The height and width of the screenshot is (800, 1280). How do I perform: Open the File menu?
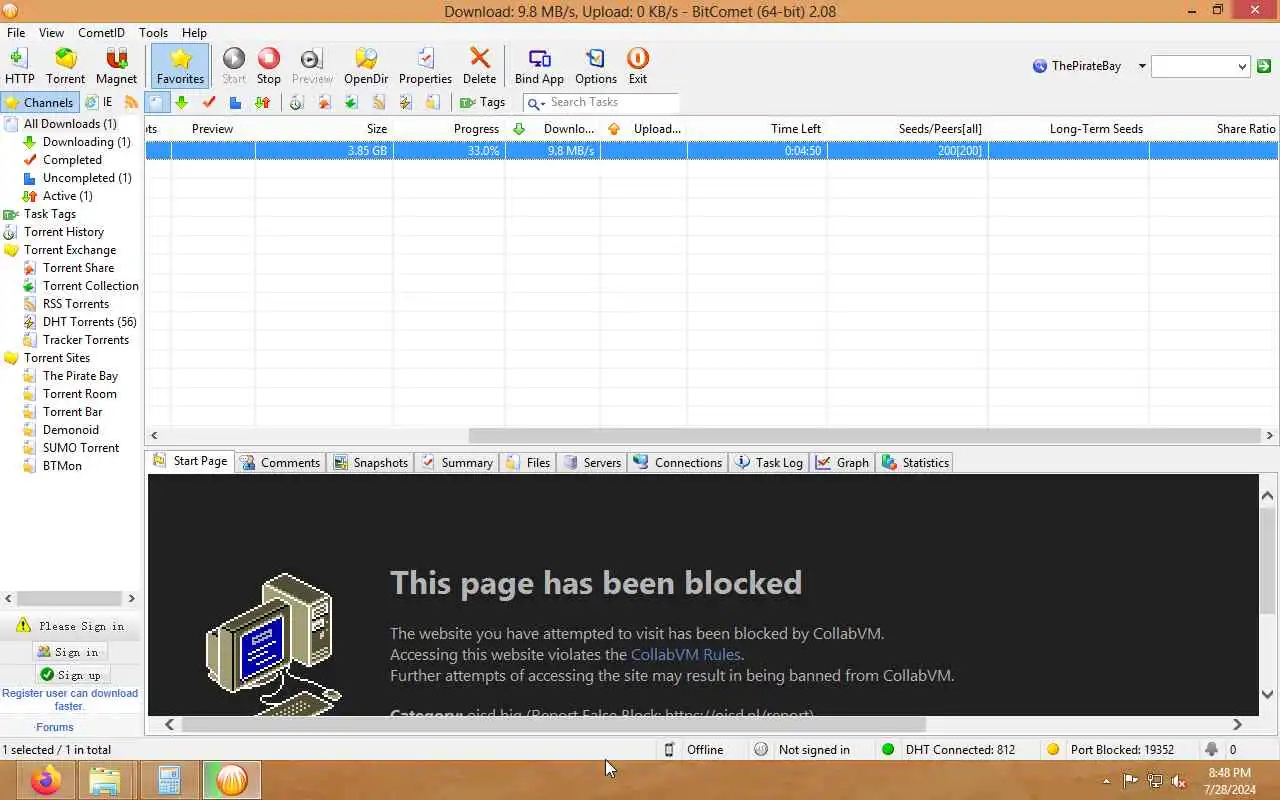pos(16,33)
